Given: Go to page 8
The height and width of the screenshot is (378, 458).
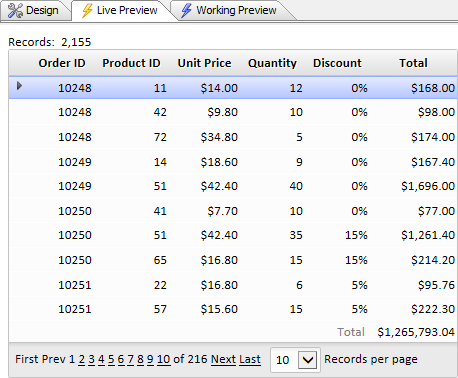Looking at the screenshot, I should coord(140,359).
